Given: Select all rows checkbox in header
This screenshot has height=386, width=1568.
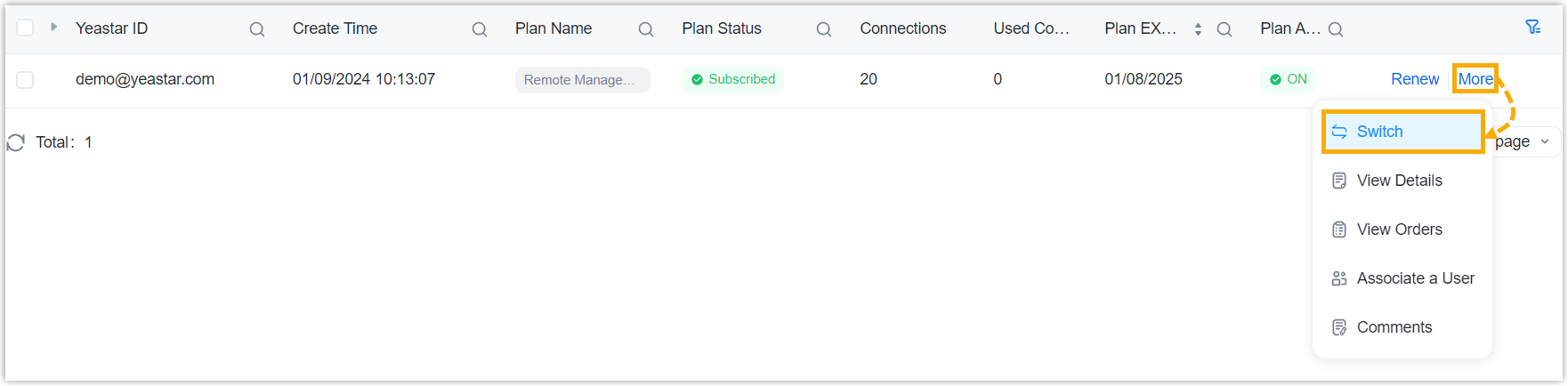Looking at the screenshot, I should (x=26, y=28).
